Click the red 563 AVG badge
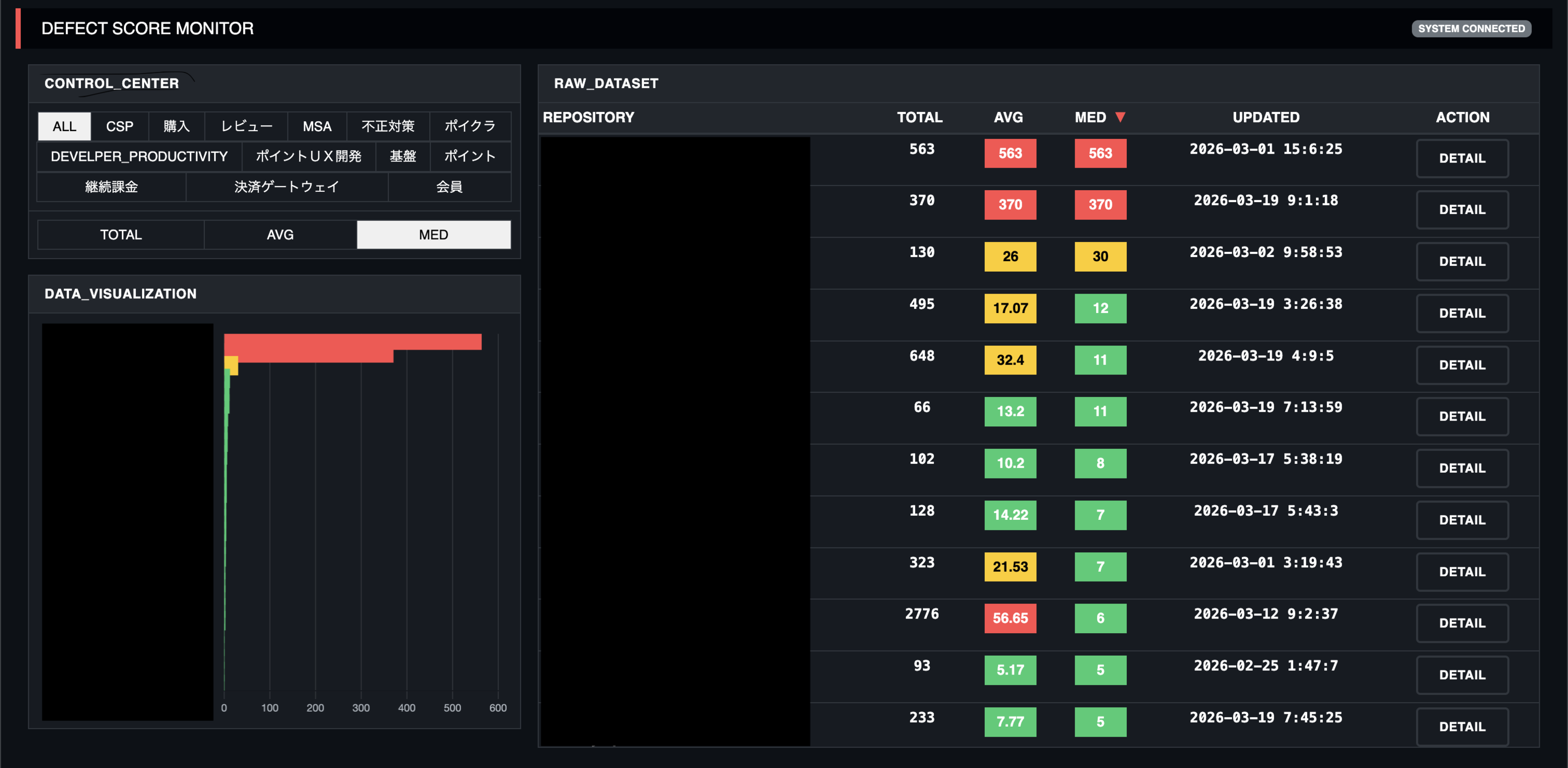This screenshot has height=768, width=1568. pyautogui.click(x=1010, y=154)
